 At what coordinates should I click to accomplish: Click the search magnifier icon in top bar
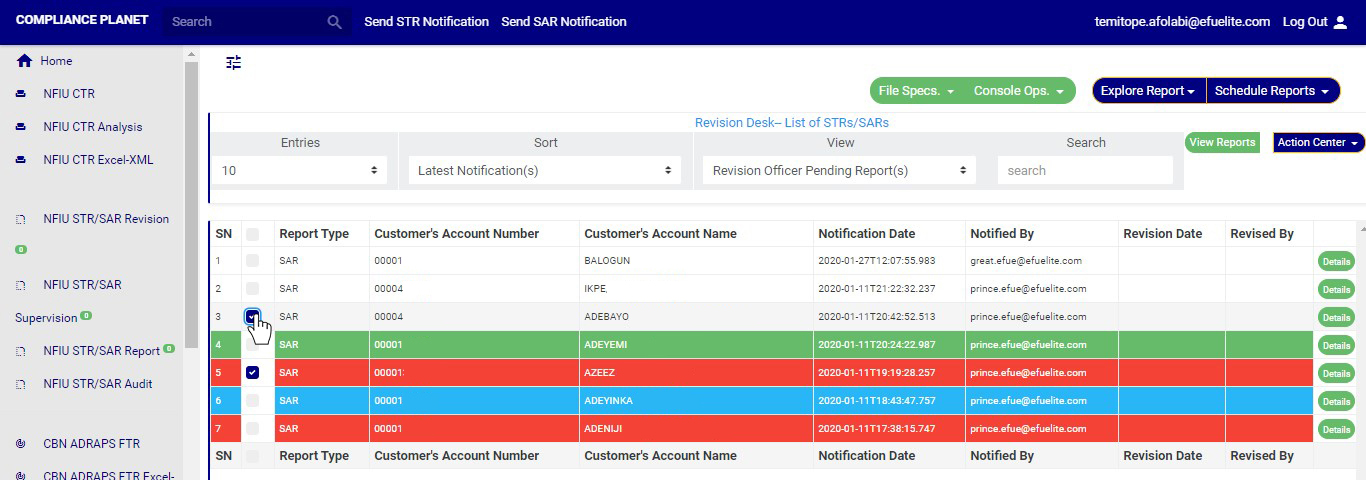(x=335, y=22)
